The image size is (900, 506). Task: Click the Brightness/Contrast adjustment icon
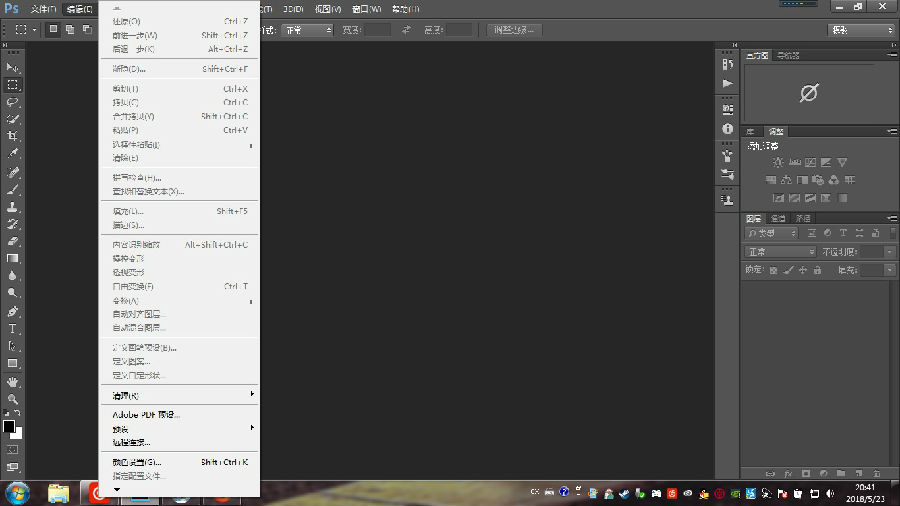tap(777, 162)
